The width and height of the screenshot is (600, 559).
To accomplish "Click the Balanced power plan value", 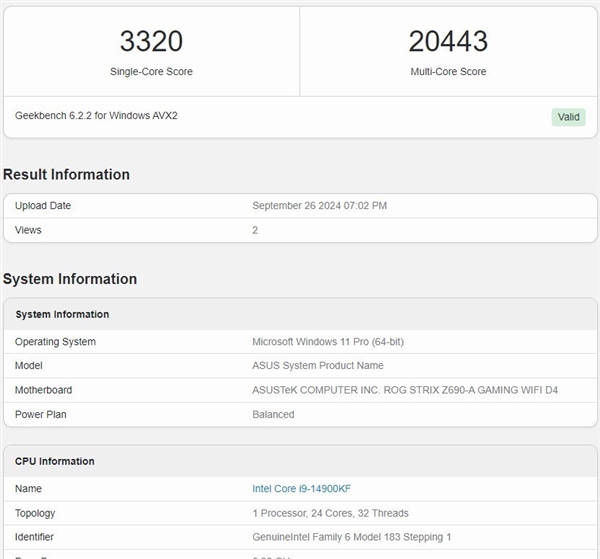I will tap(273, 414).
